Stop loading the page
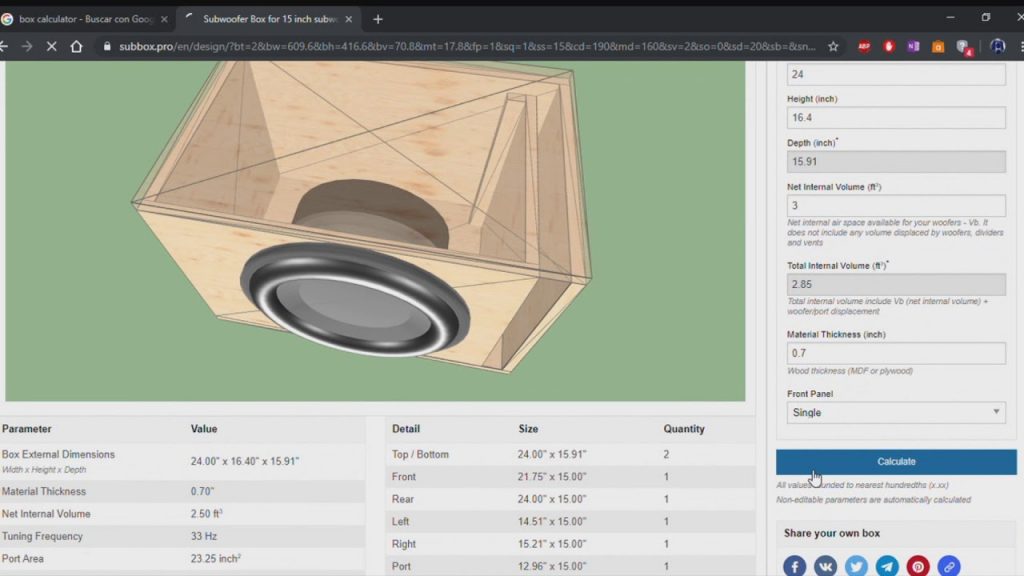The height and width of the screenshot is (576, 1024). [51, 46]
